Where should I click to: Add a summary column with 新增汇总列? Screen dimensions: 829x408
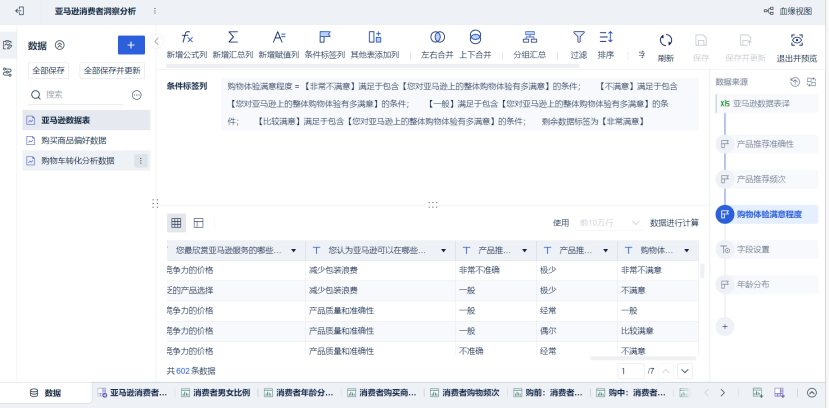click(233, 45)
